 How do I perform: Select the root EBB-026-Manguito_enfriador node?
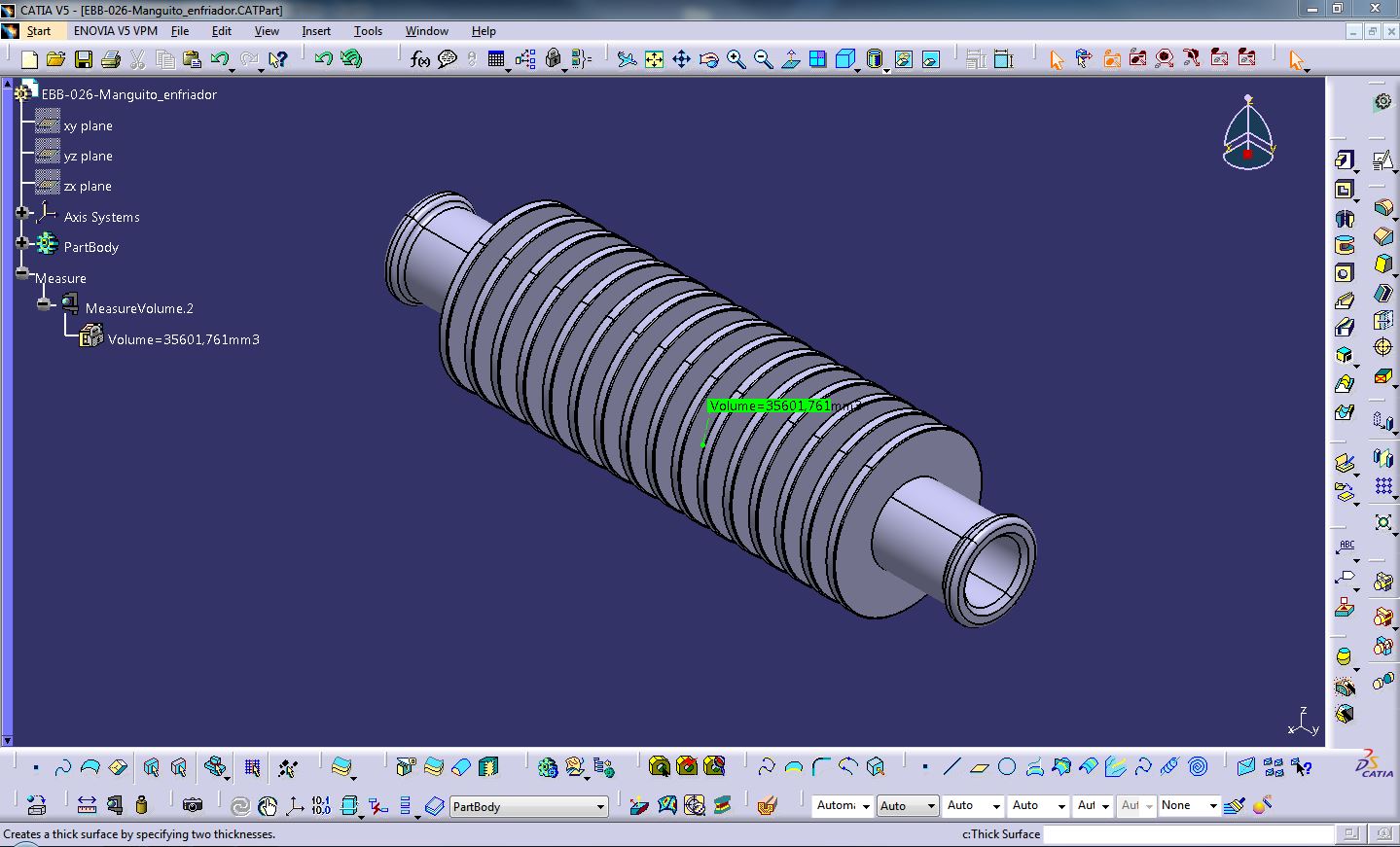click(x=128, y=94)
